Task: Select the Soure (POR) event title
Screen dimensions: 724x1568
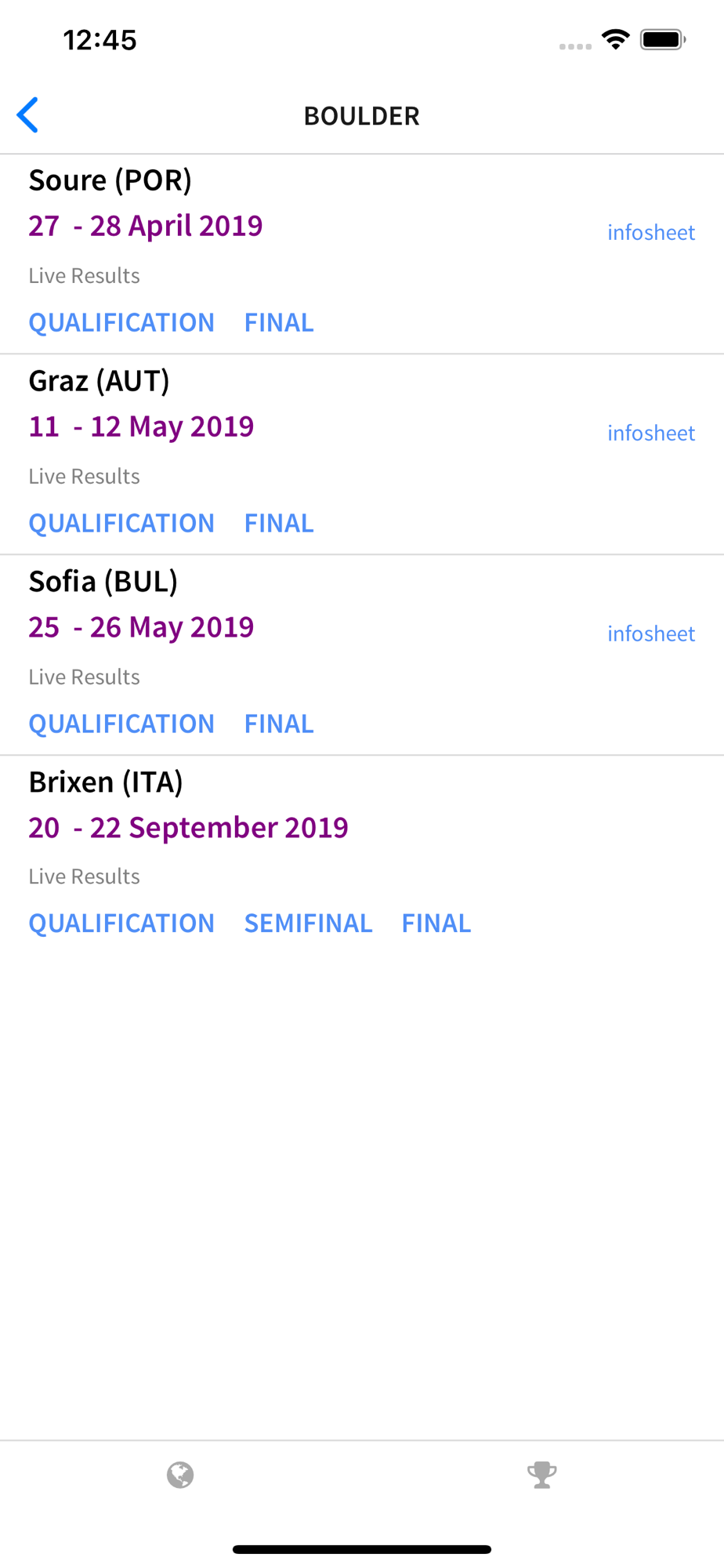Action: click(x=110, y=180)
